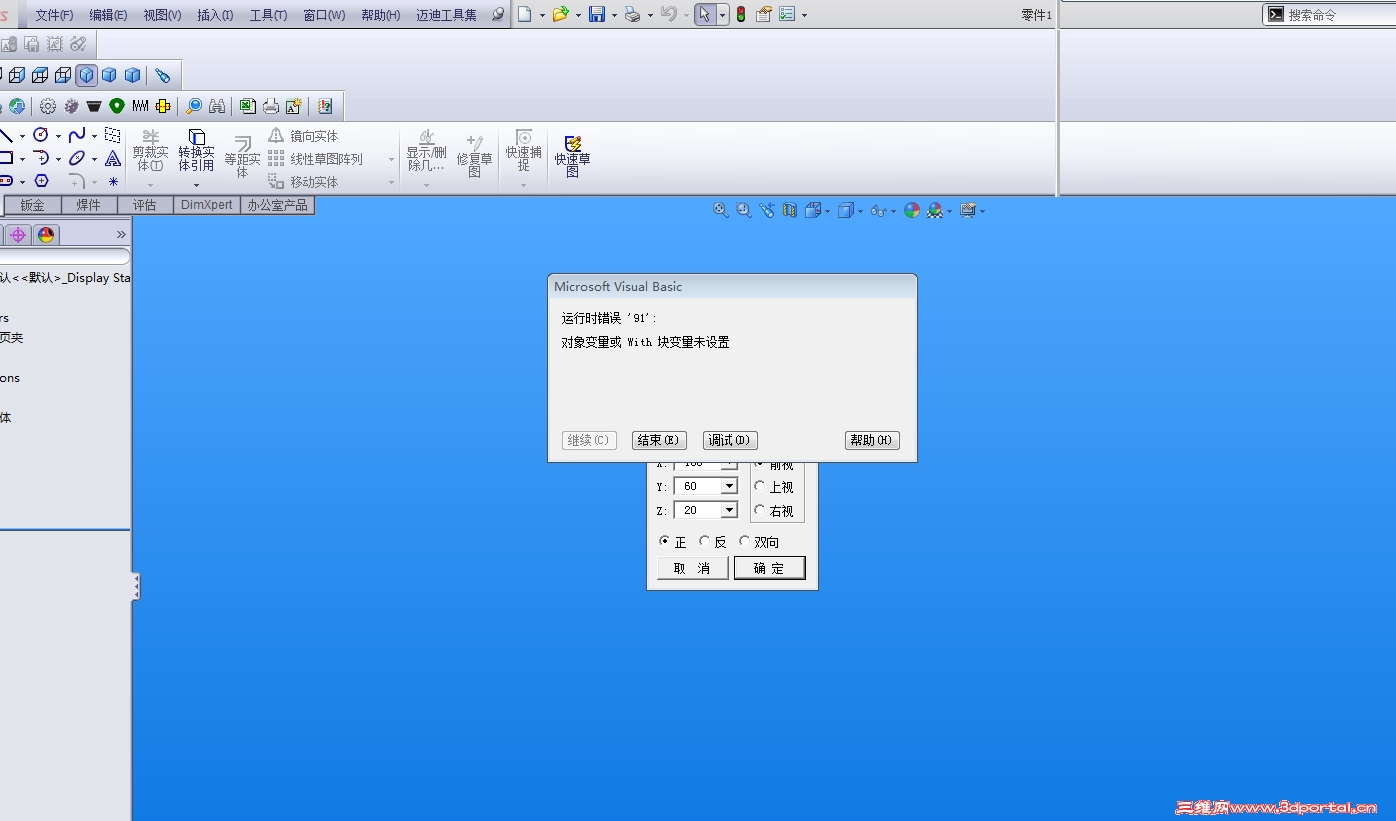1396x821 pixels.
Task: Open the 文件(F) menu
Action: pos(54,15)
